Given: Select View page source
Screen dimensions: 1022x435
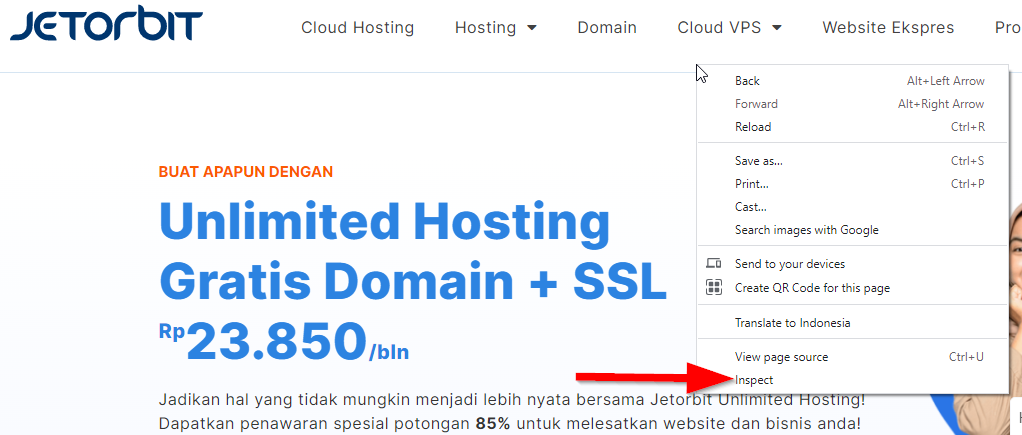Looking at the screenshot, I should (x=853, y=357).
